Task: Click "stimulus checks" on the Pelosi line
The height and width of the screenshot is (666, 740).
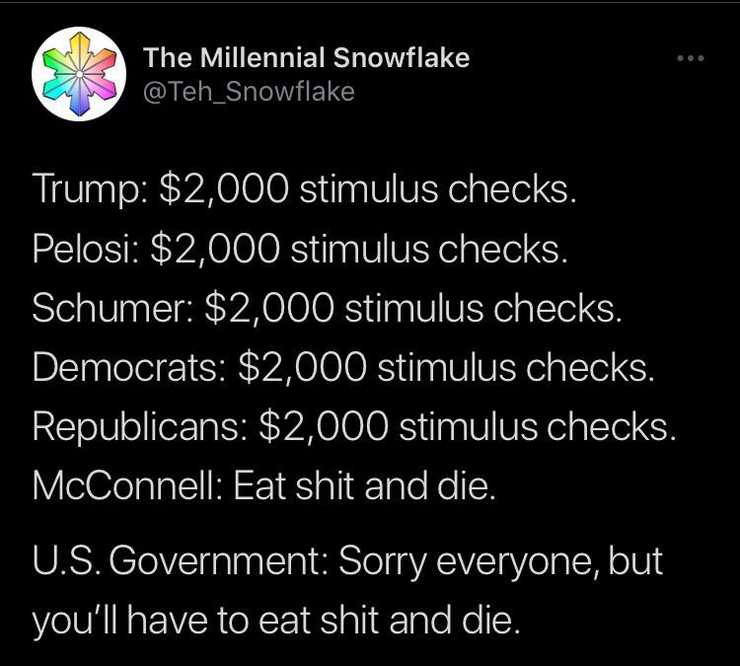Action: 429,249
